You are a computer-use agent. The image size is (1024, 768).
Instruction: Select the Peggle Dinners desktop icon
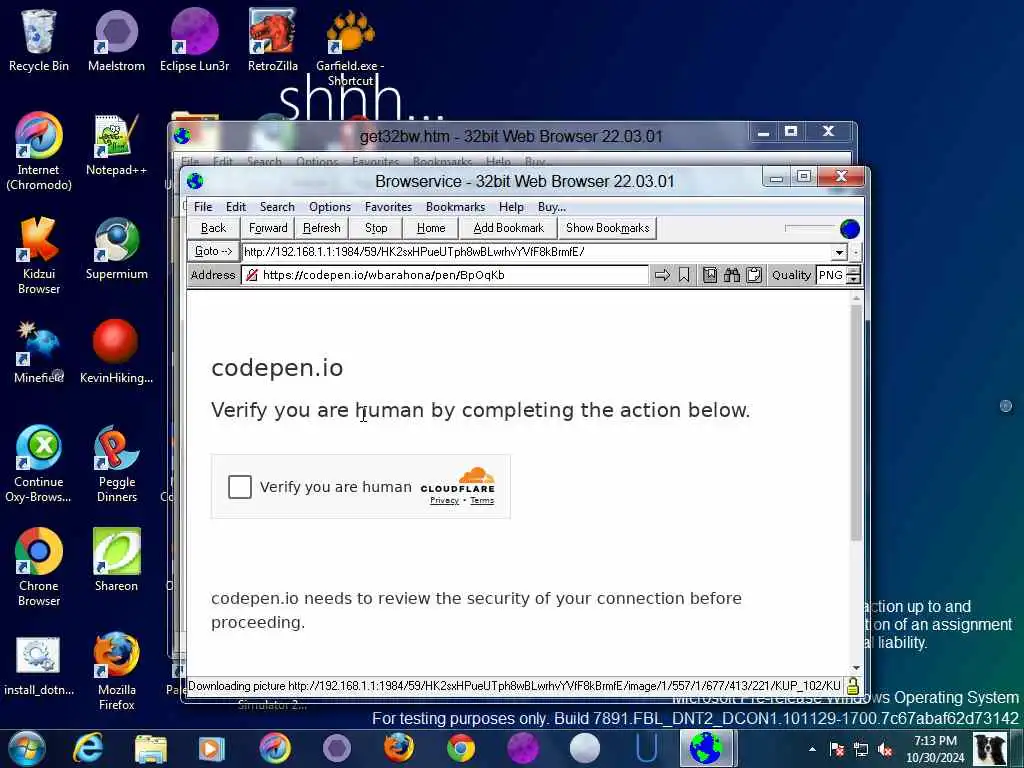tap(116, 464)
